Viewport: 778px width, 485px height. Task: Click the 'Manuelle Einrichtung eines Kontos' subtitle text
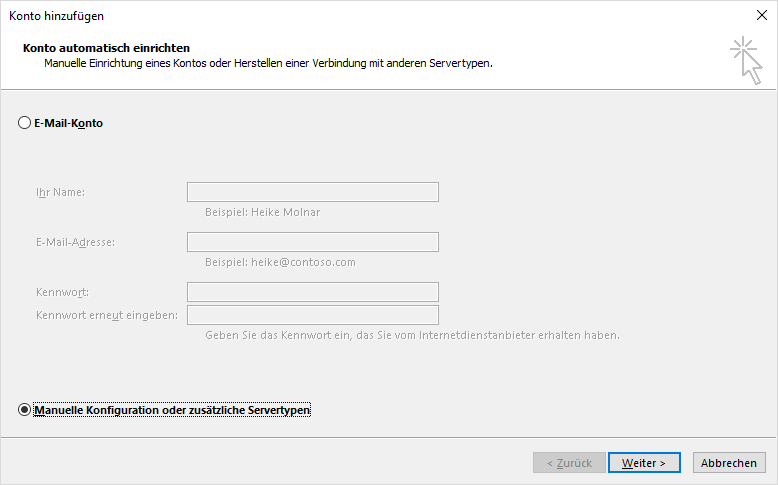pyautogui.click(x=268, y=64)
